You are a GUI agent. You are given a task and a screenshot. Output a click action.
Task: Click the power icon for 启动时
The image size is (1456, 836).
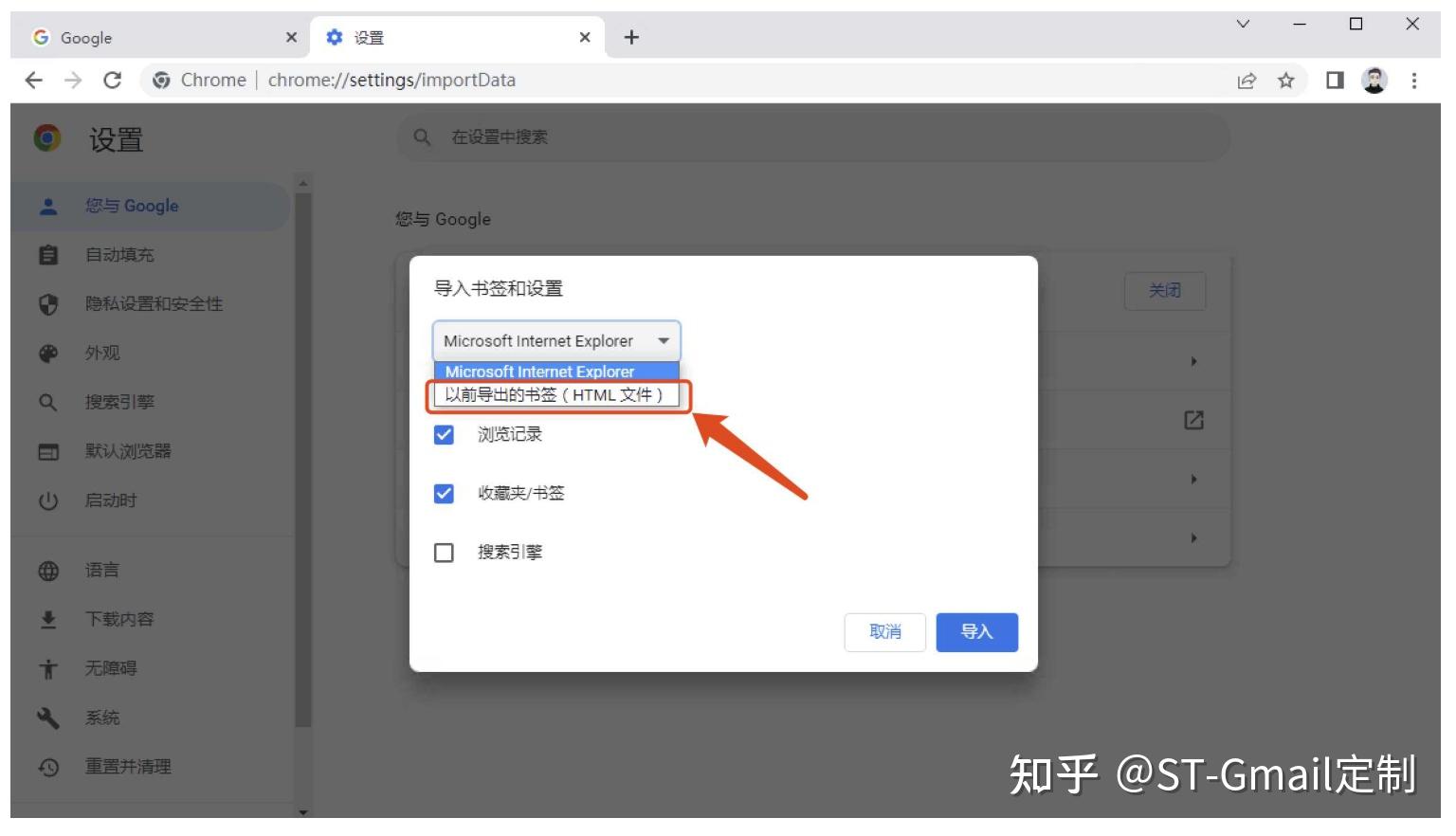click(x=48, y=500)
